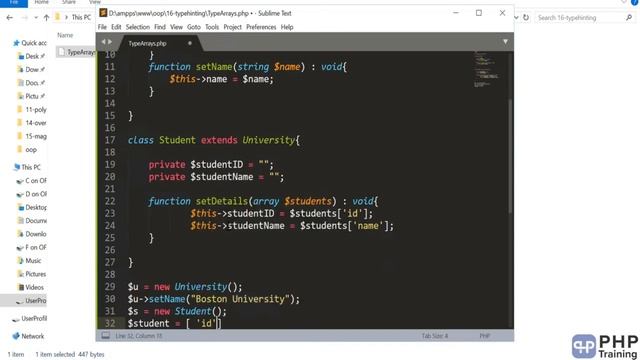Click line number 29 in the gutter
640x360 pixels.
[x=110, y=287]
